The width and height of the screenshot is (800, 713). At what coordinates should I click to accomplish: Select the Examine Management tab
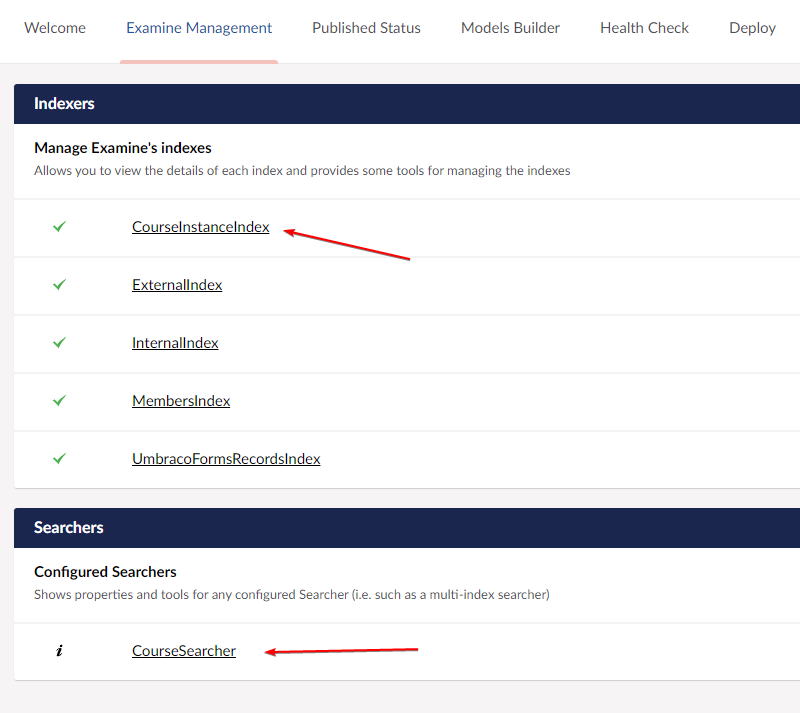pos(198,28)
